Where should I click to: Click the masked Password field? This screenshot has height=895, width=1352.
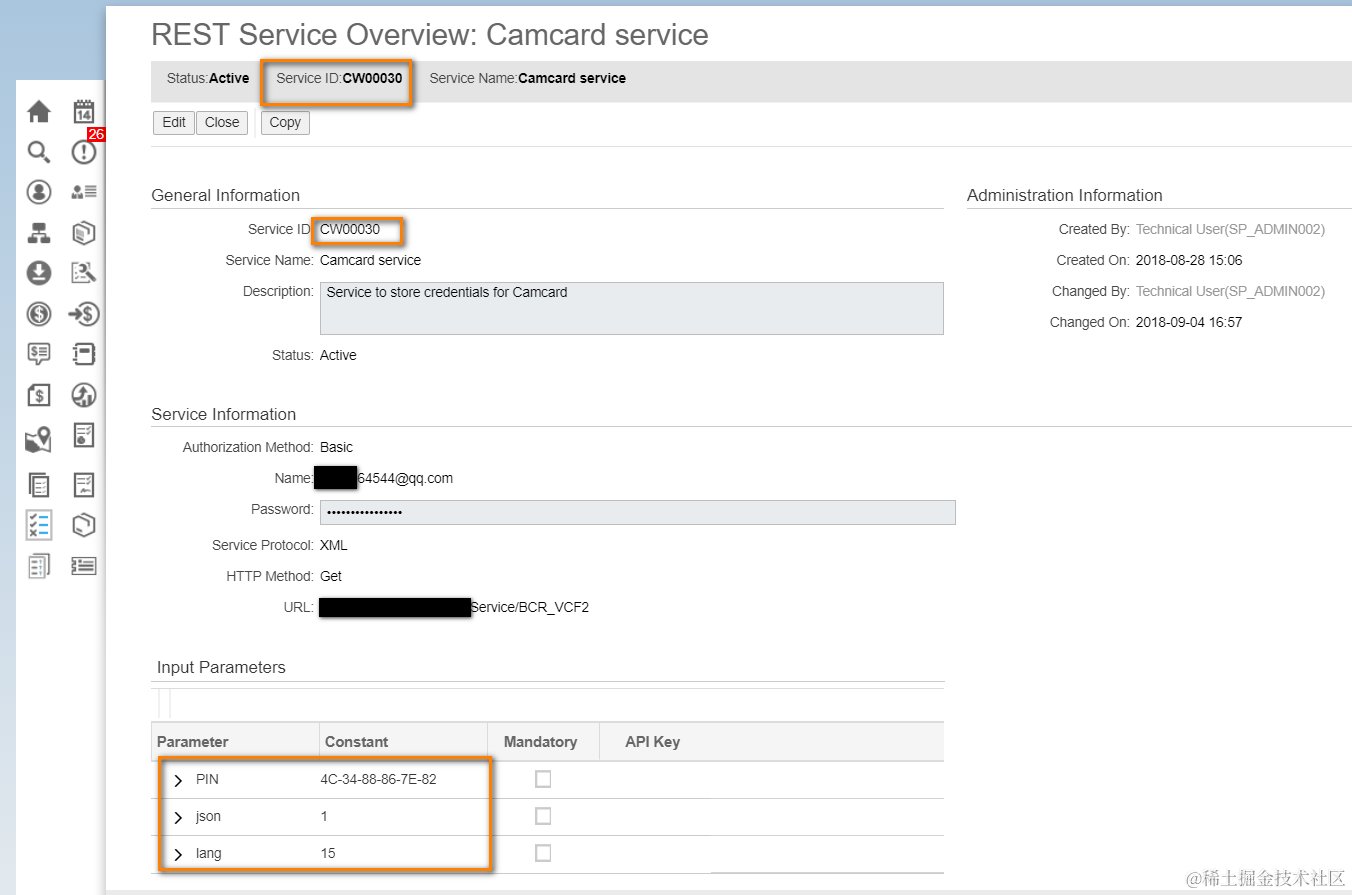pyautogui.click(x=638, y=512)
